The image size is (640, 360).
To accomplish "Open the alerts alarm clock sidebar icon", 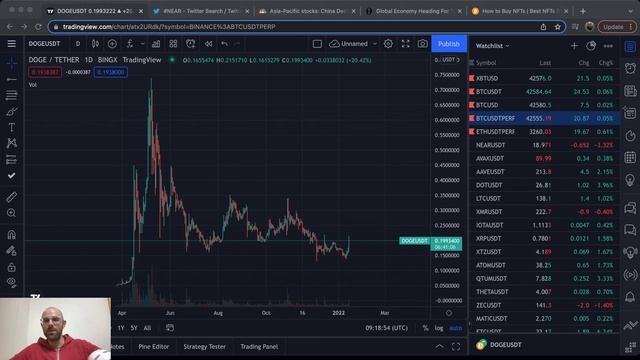I will click(630, 68).
